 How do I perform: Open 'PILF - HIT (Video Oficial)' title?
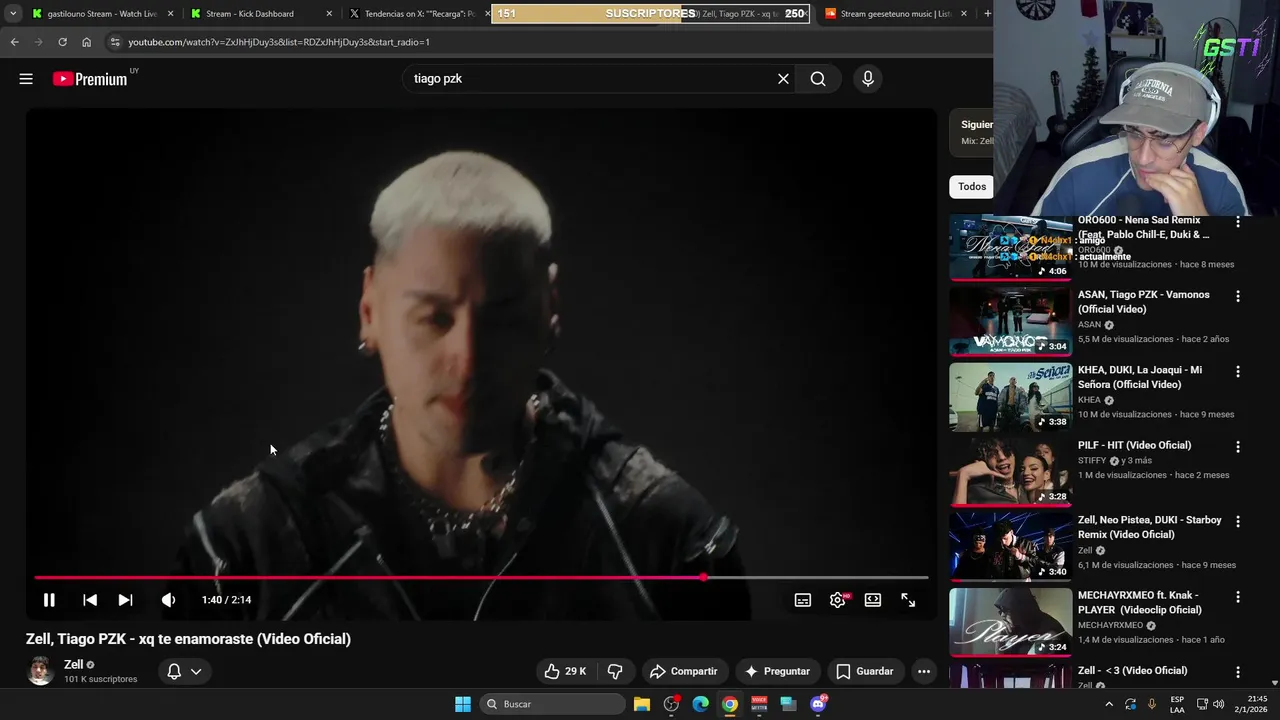click(x=1134, y=445)
